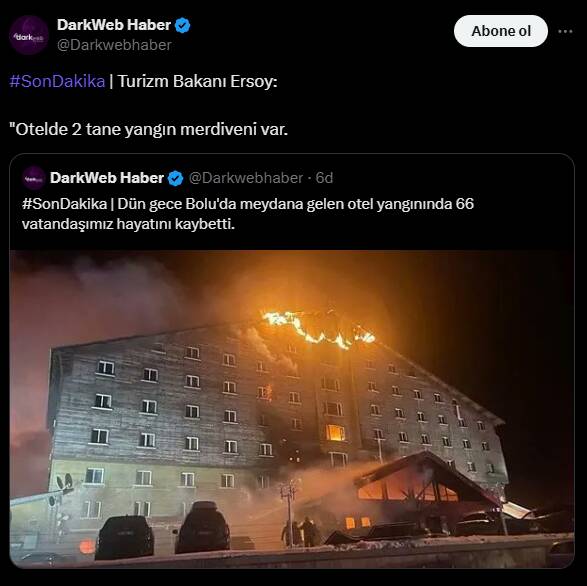This screenshot has height=586, width=587.
Task: Open the DarkWeb Haber name in the quoted tweet
Action: click(107, 178)
